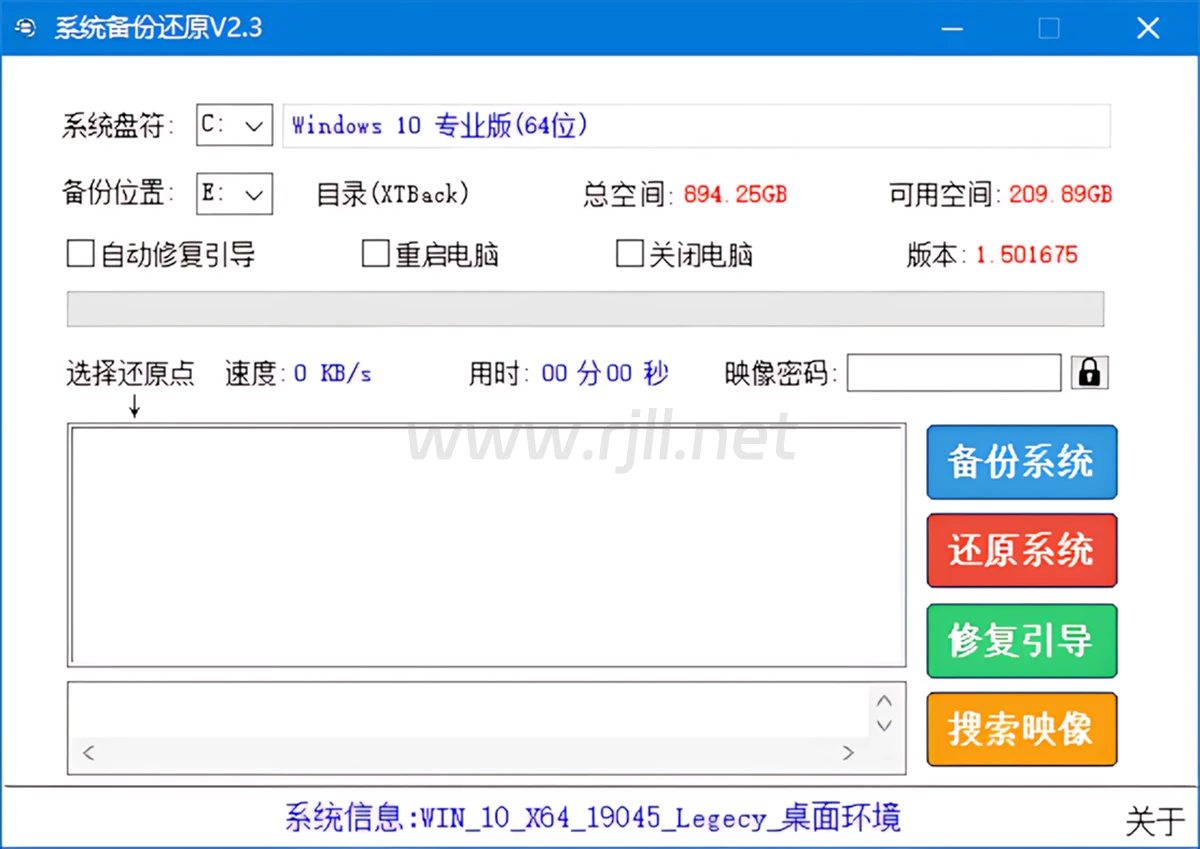This screenshot has width=1200, height=849.
Task: Check the 关闭电脑 option
Action: pyautogui.click(x=629, y=254)
